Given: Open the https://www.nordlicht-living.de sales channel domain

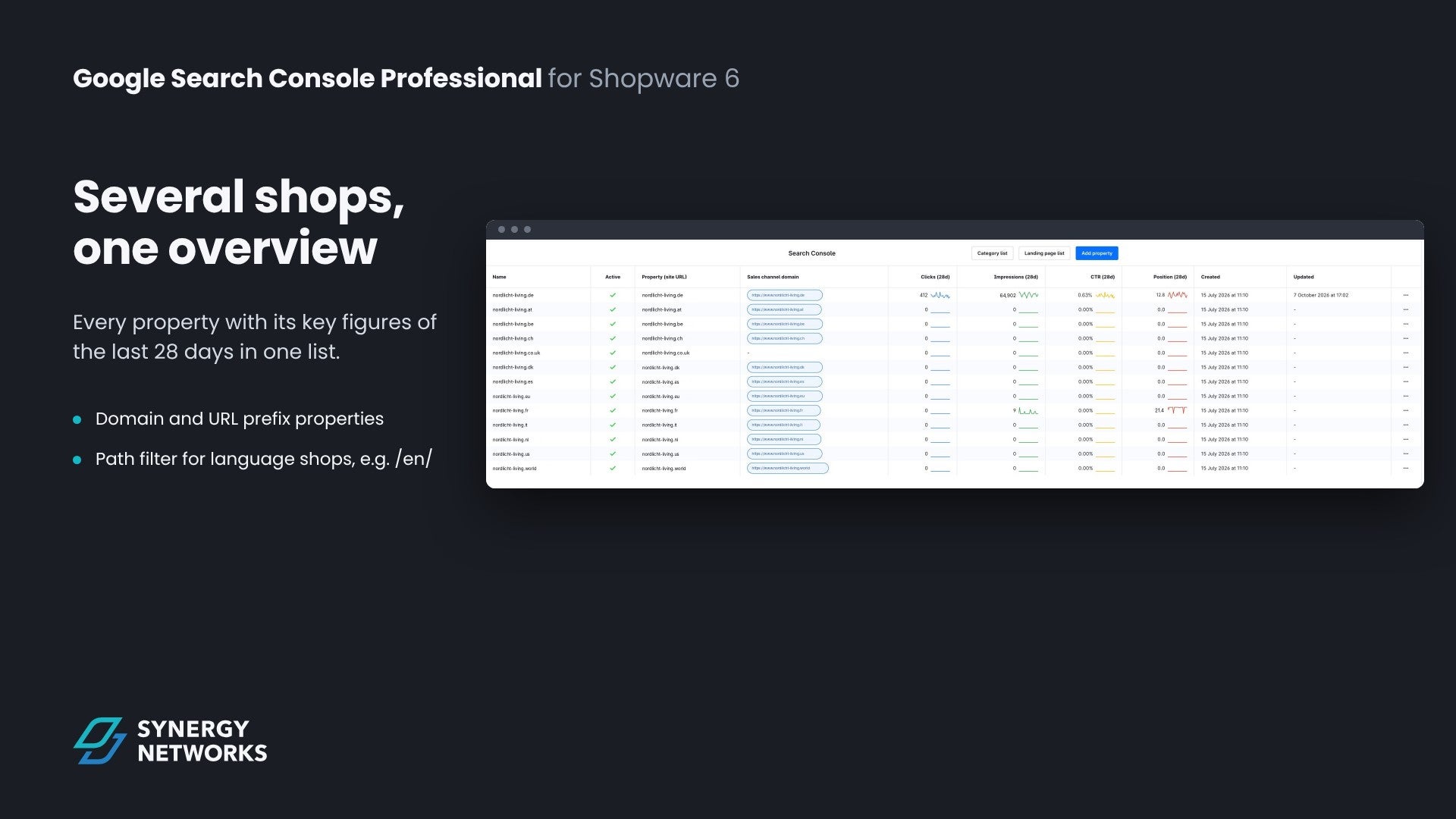Looking at the screenshot, I should [x=784, y=295].
